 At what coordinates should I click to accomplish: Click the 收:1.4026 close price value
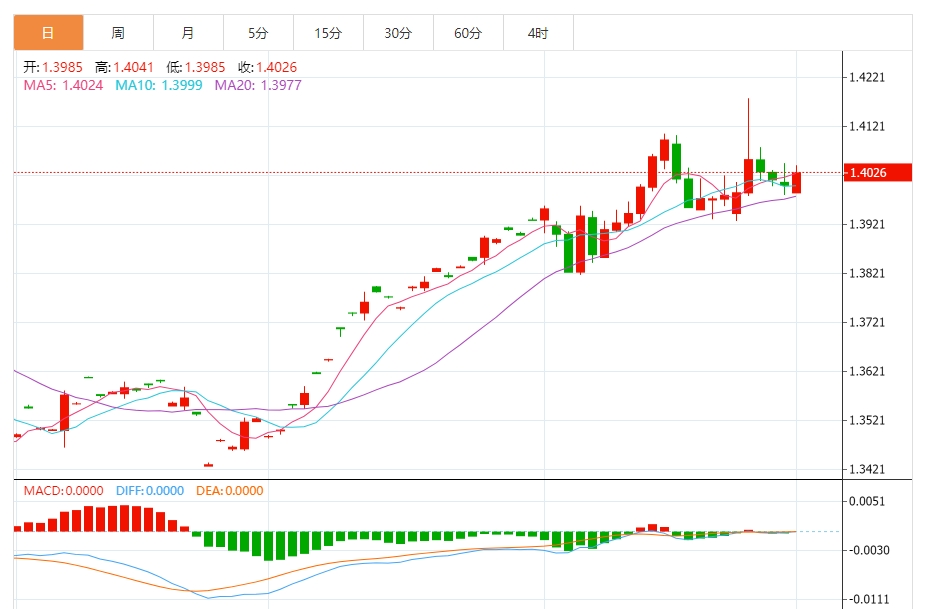click(x=267, y=67)
